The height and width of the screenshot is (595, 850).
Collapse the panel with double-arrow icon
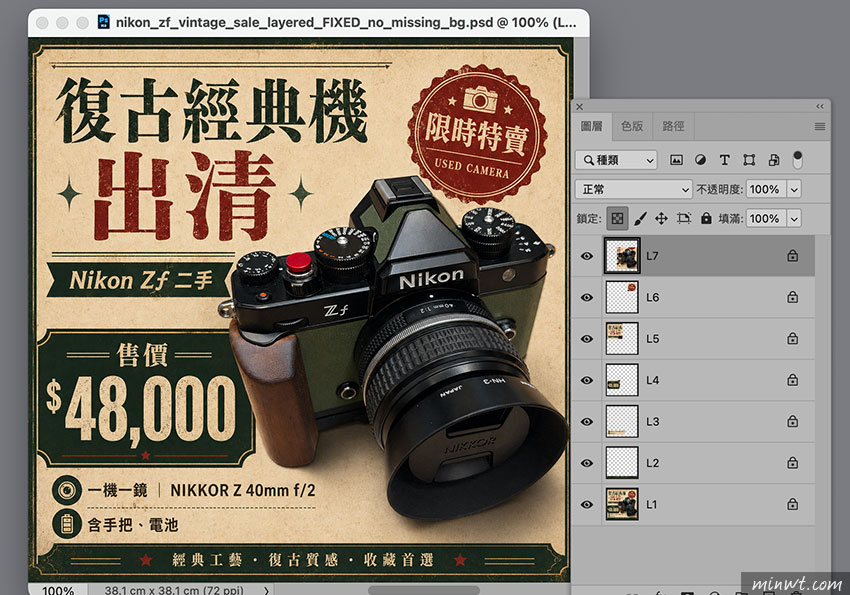point(820,106)
